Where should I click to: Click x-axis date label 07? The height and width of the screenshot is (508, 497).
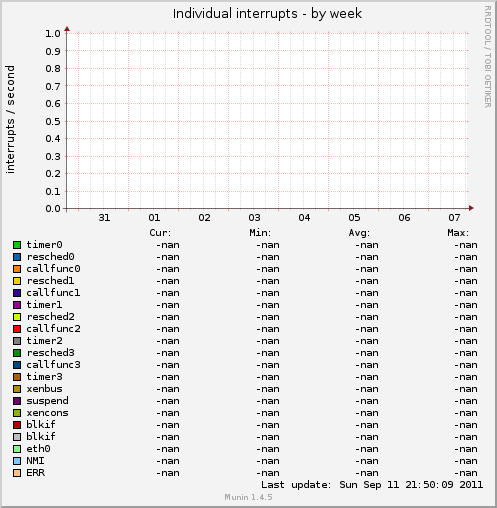pos(454,218)
